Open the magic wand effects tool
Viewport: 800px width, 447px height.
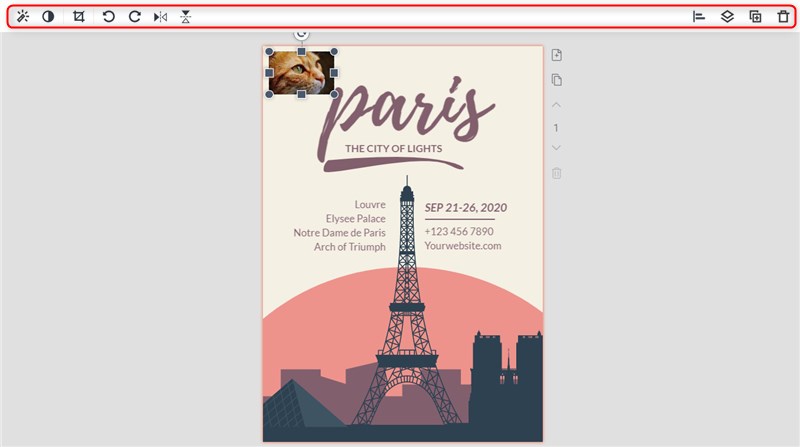click(22, 17)
